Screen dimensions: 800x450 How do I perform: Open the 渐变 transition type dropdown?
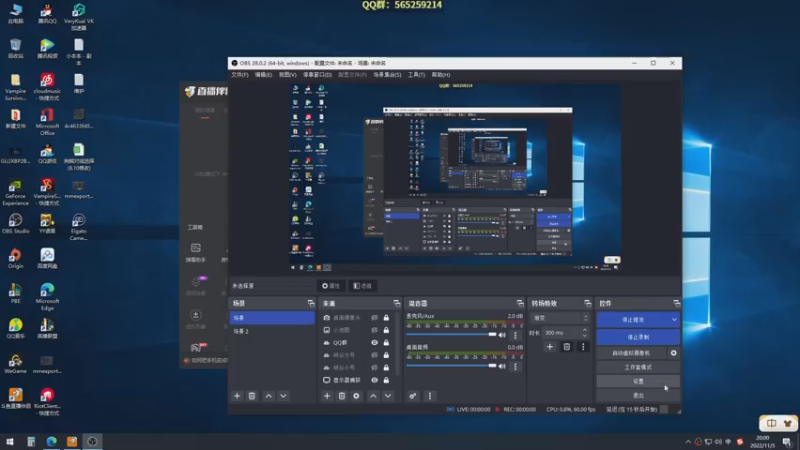(560, 318)
